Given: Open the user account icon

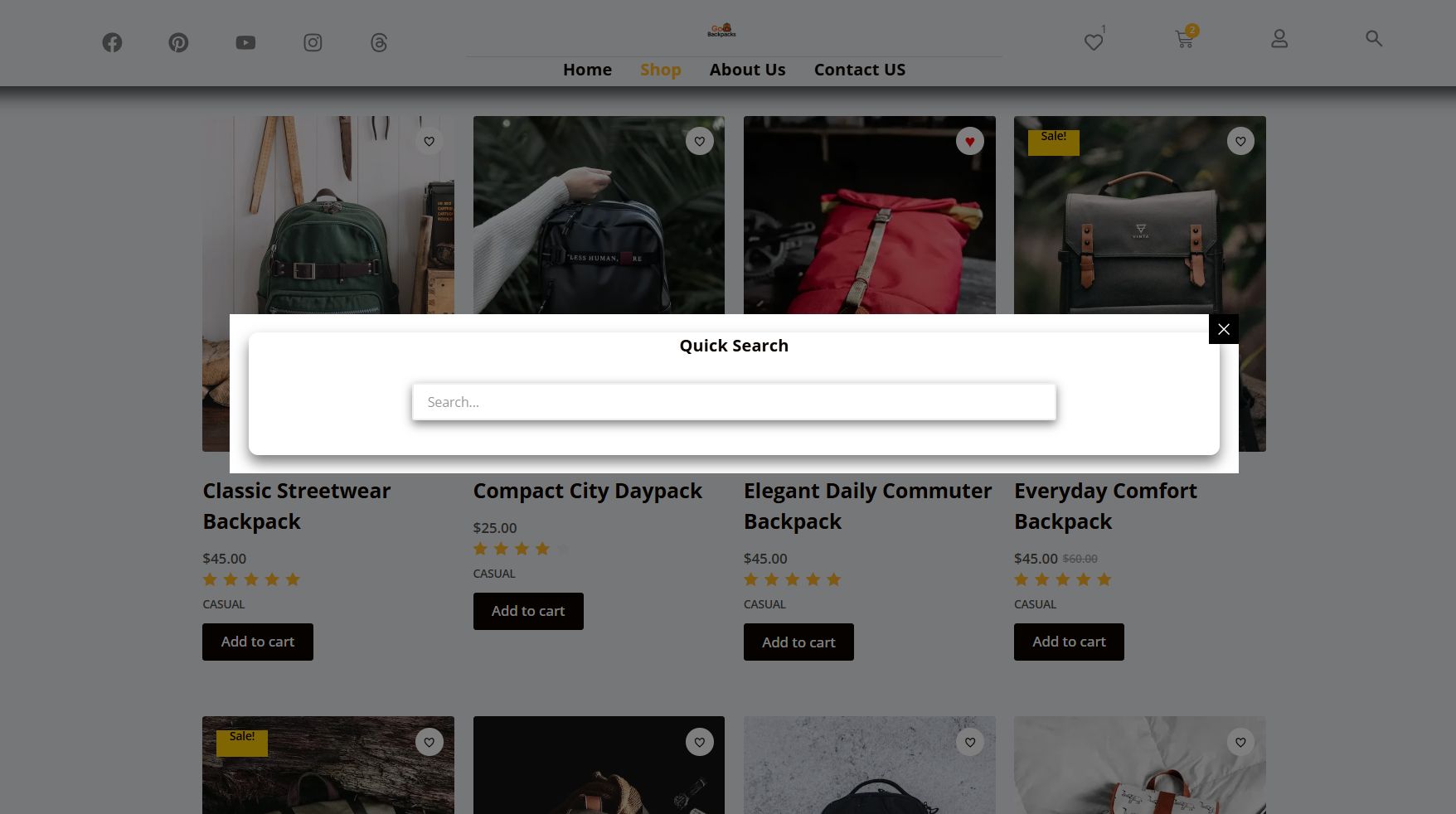Looking at the screenshot, I should coord(1279,39).
